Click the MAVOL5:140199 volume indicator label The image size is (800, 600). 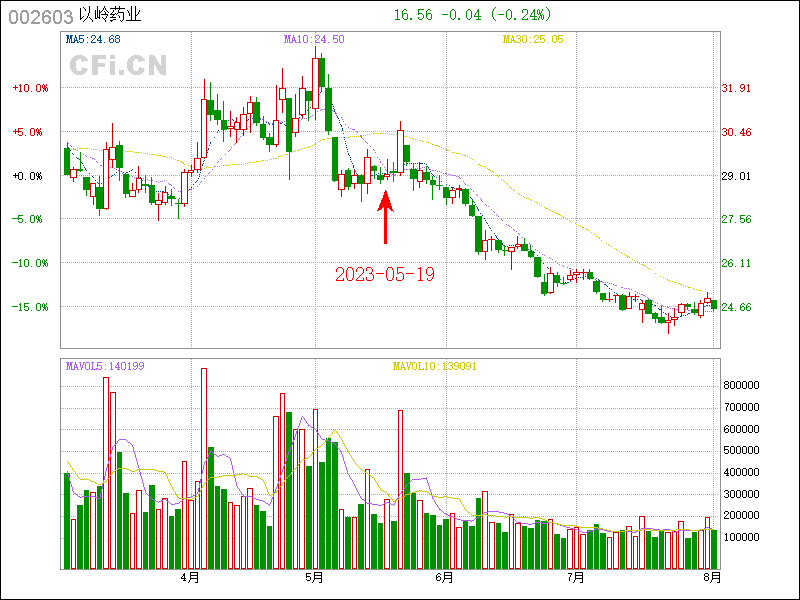point(104,366)
